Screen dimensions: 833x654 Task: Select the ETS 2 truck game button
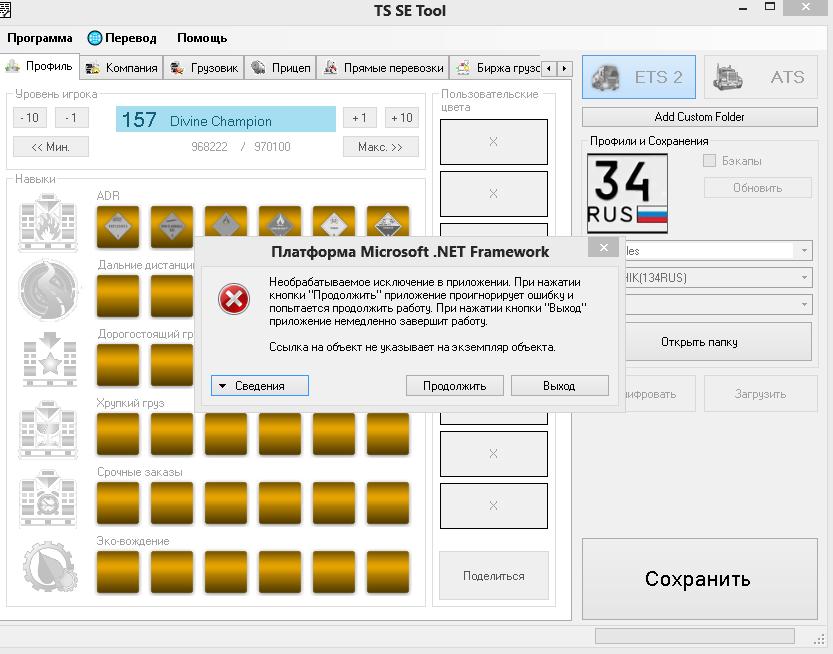[x=638, y=77]
